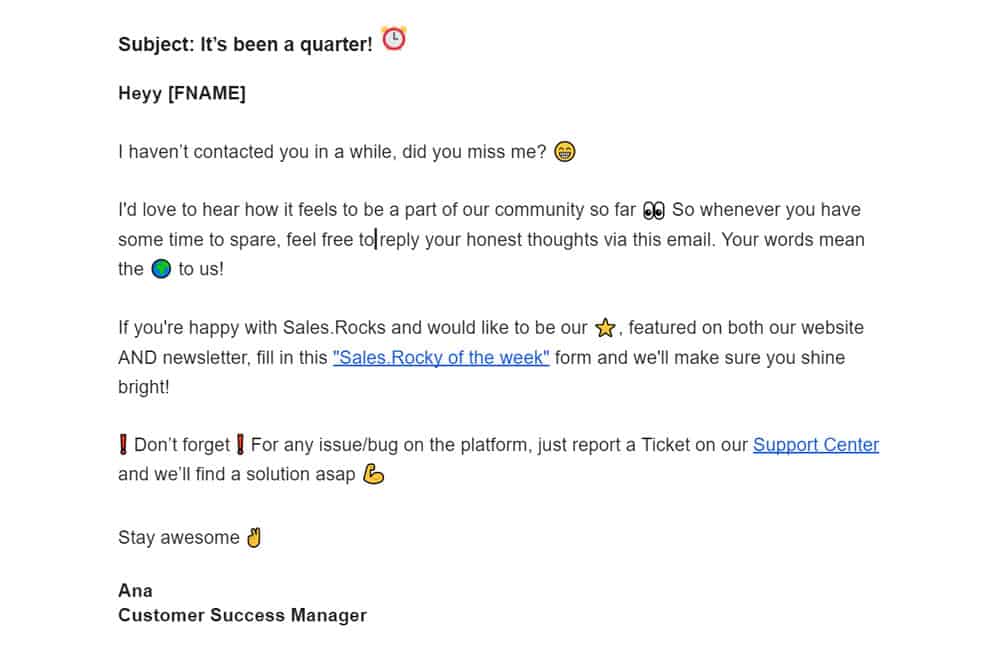Click the grinning face emoji
Viewport: 1000px width, 659px height.
point(565,152)
